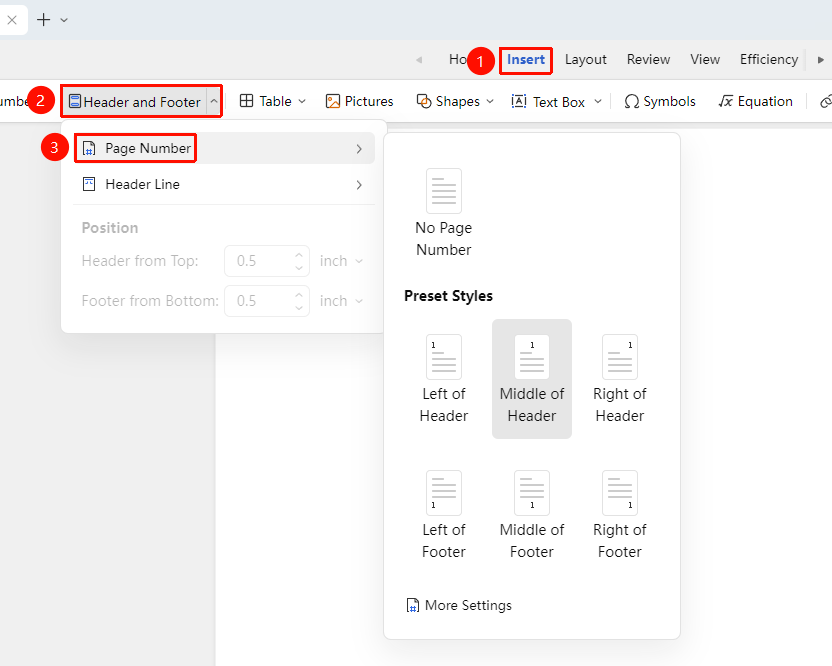The image size is (832, 666).
Task: Close the current document tab
Action: click(x=12, y=20)
